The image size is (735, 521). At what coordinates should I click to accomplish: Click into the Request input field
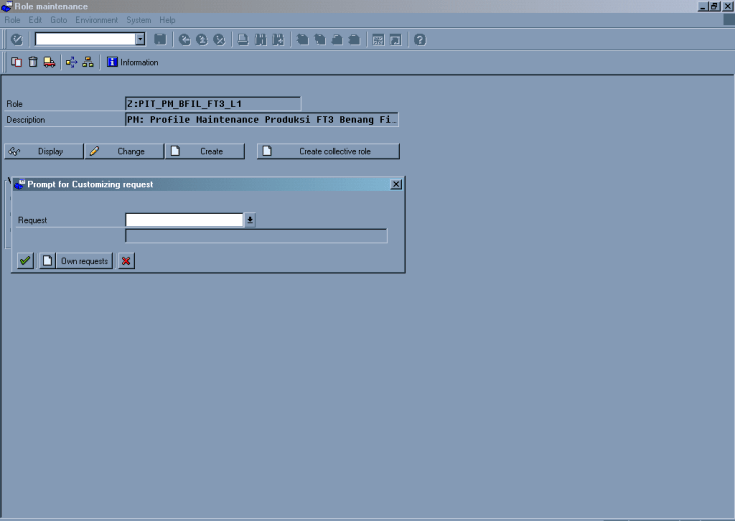coord(184,220)
